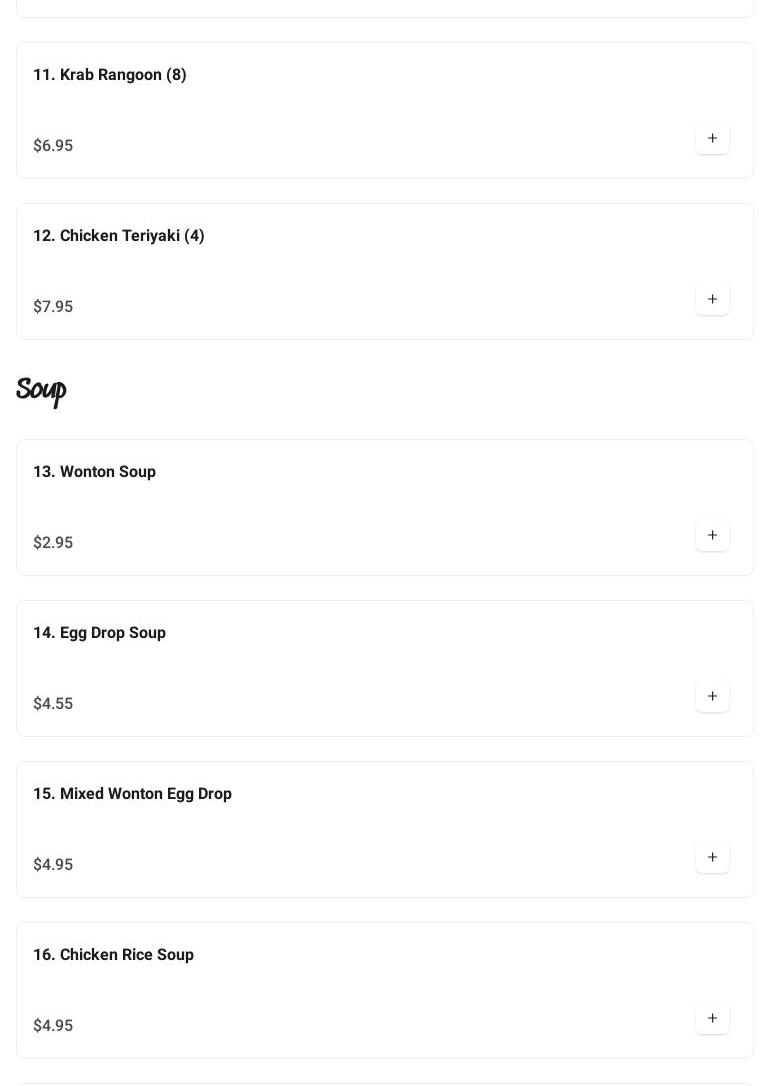Add Chicken Teriyaki with plus icon
The image size is (770, 1086).
tap(712, 300)
